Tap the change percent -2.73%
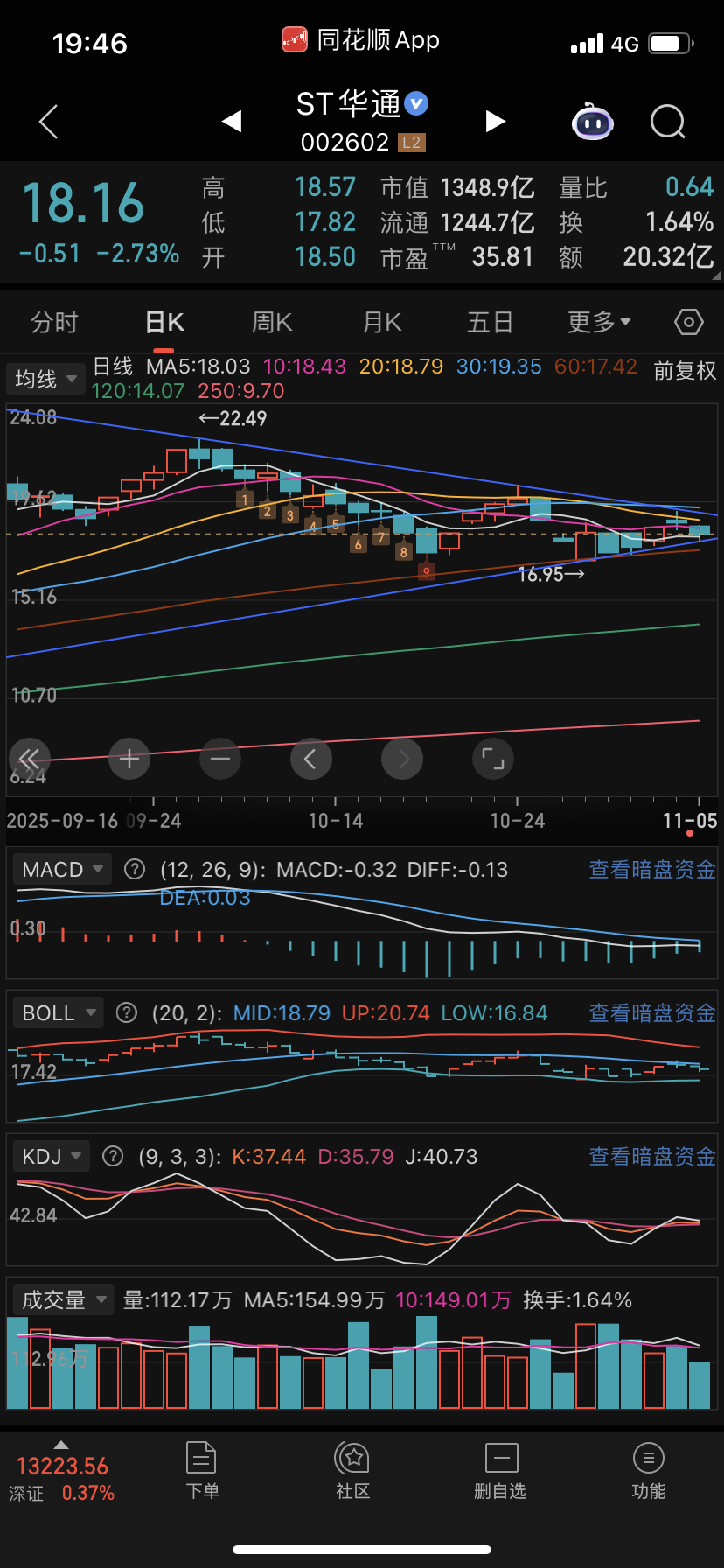724x1568 pixels. coord(138,254)
